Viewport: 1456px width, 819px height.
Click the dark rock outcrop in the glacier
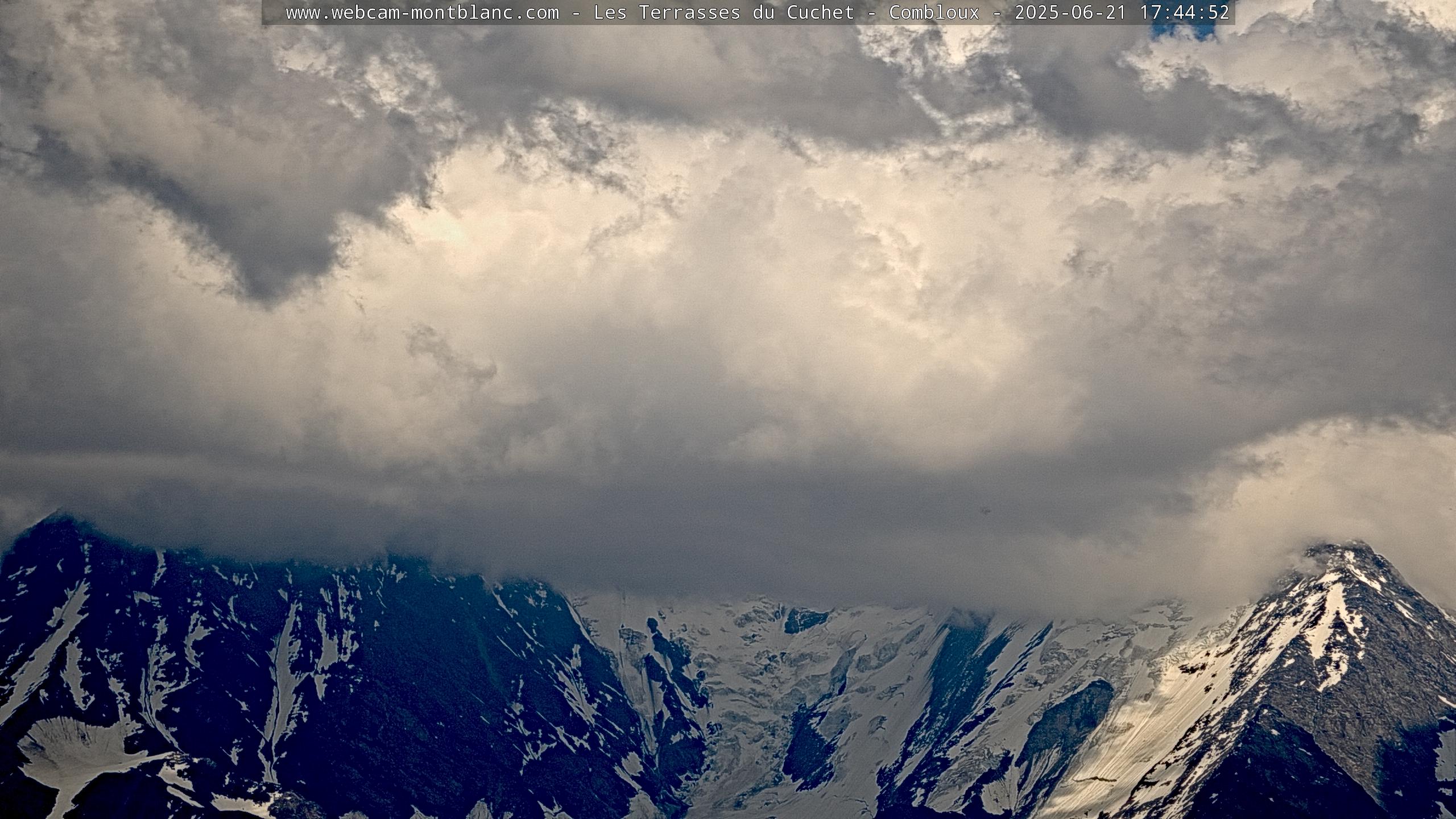tap(806, 620)
